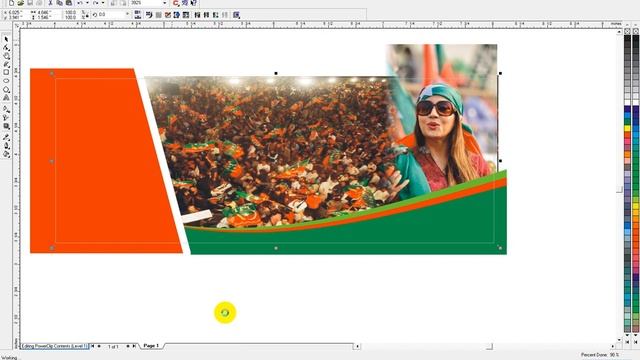Screen dimensions: 640x360
Task: Click the Import icon
Action: pyautogui.click(x=113, y=3)
